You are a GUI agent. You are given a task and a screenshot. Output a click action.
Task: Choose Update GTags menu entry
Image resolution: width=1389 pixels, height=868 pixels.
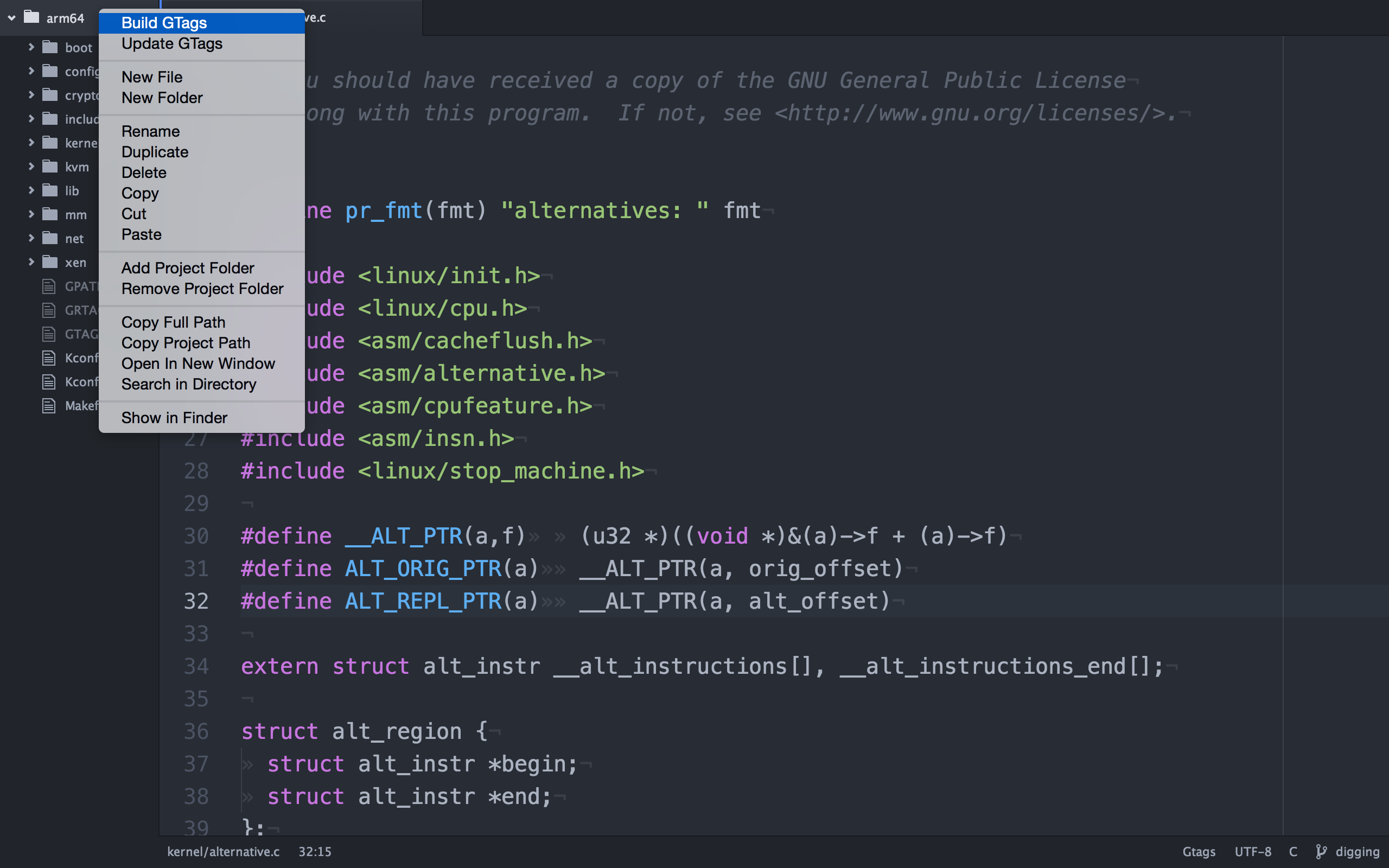[x=171, y=43]
